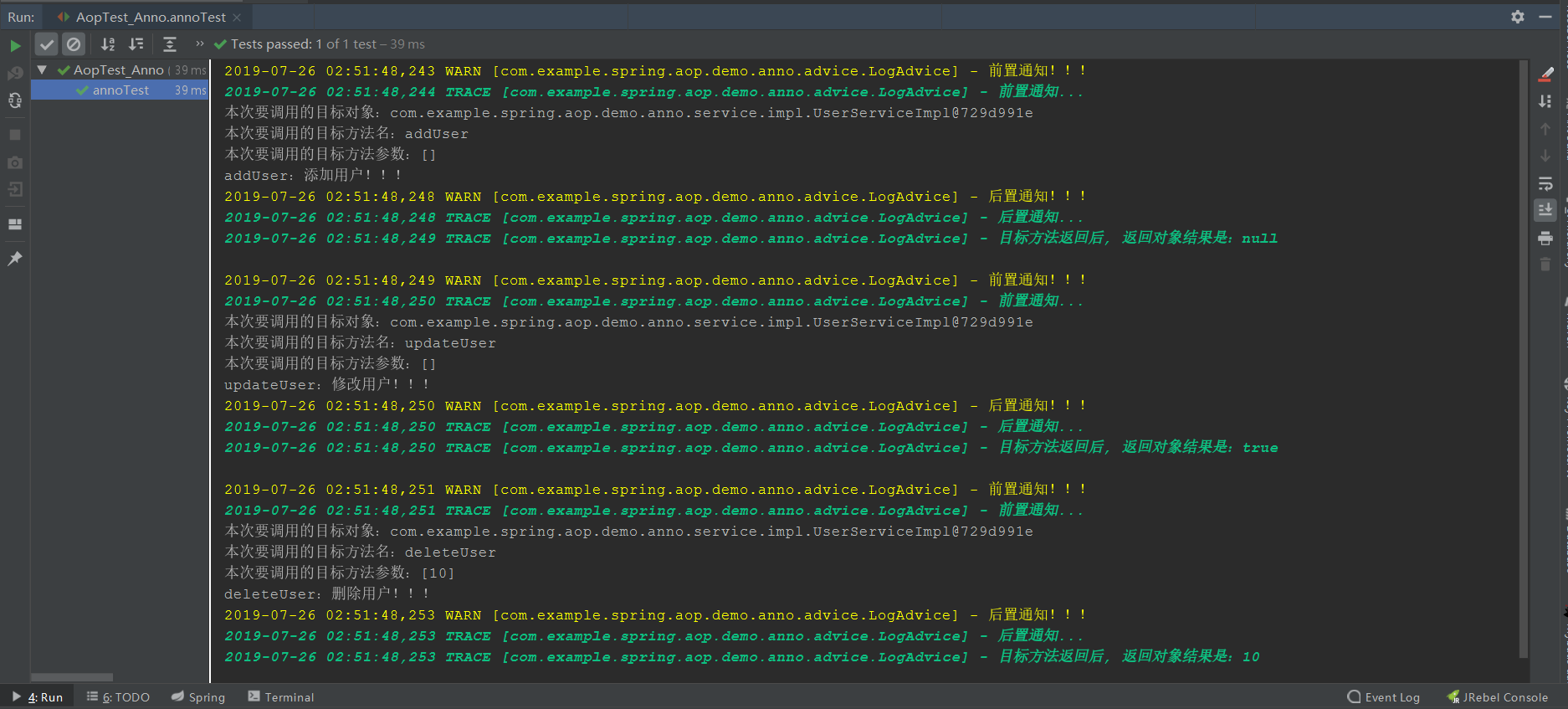
Task: Click the 02:51:48,243 WARN log line
Action: [655, 70]
